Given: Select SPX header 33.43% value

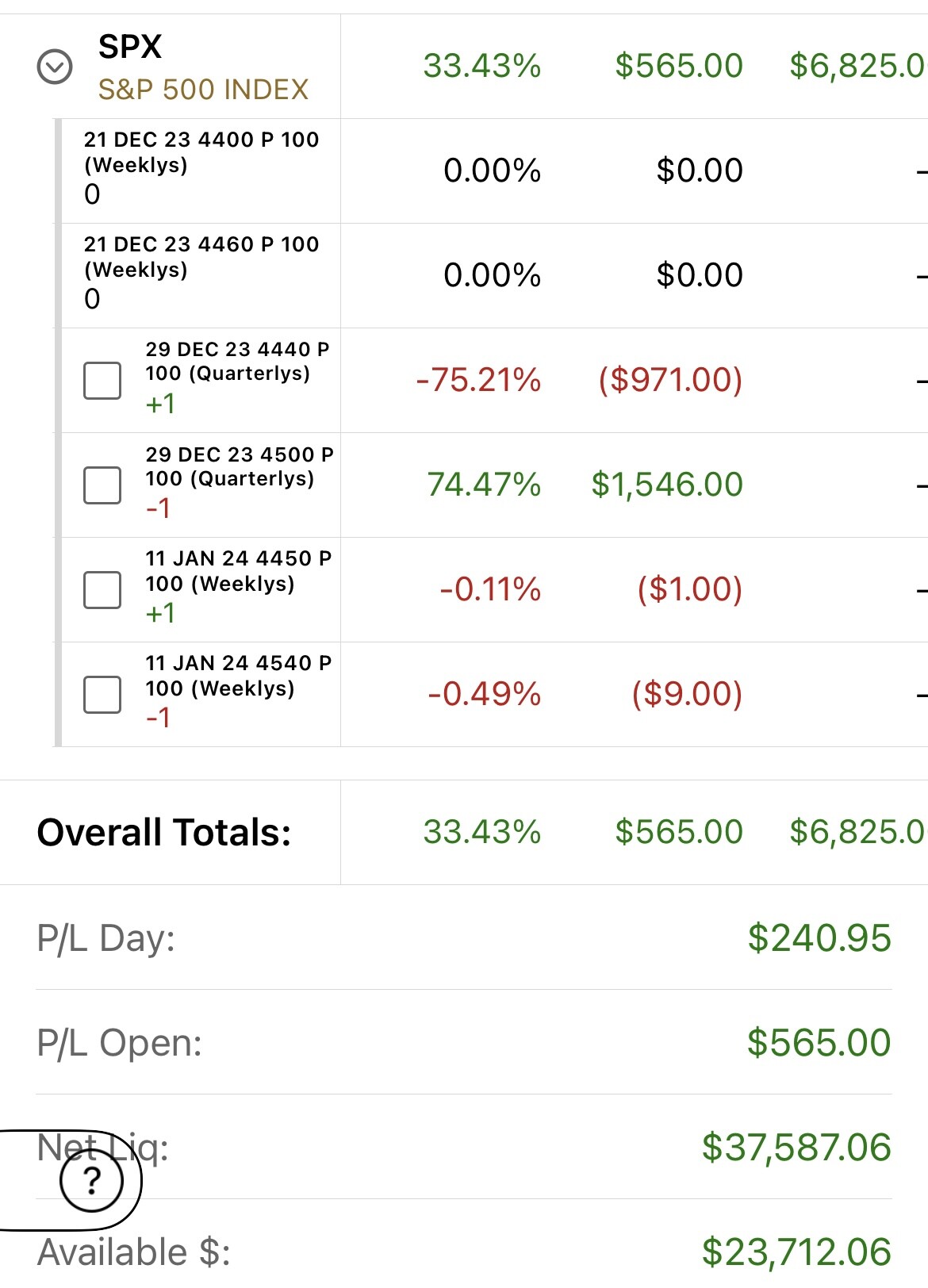Looking at the screenshot, I should [x=482, y=66].
